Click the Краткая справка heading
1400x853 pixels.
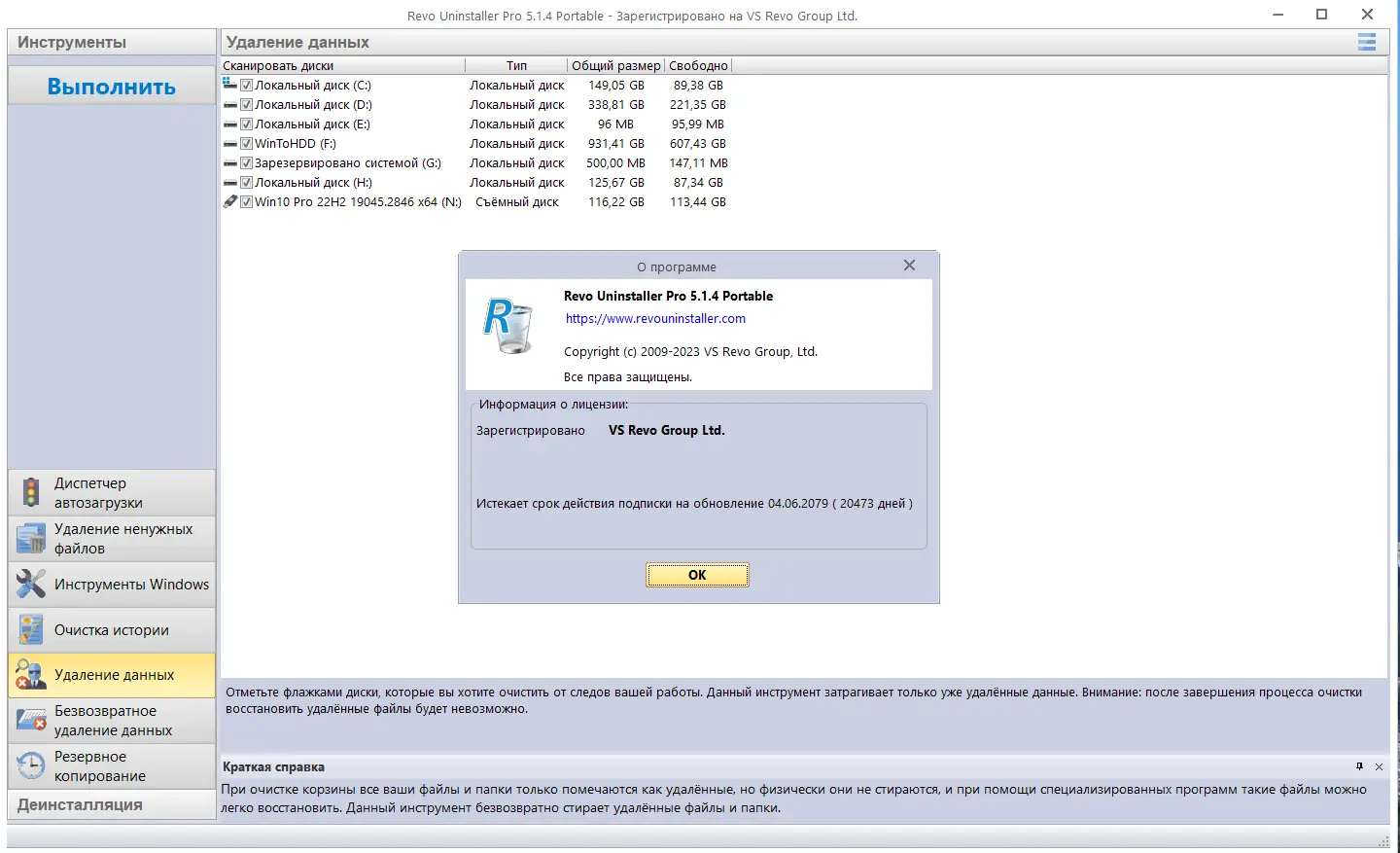pyautogui.click(x=273, y=766)
